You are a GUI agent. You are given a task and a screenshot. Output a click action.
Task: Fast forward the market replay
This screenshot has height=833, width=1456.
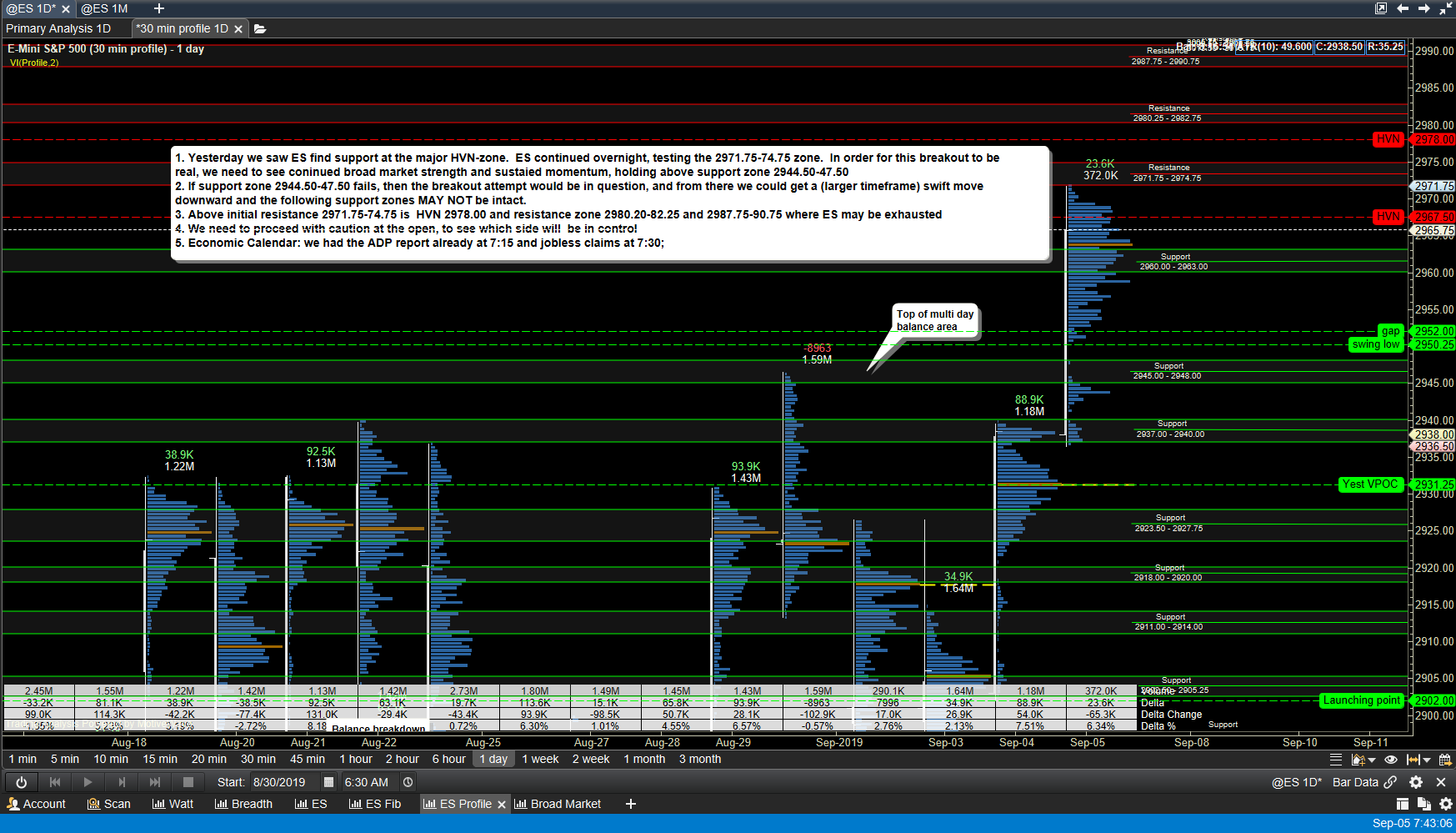[155, 782]
